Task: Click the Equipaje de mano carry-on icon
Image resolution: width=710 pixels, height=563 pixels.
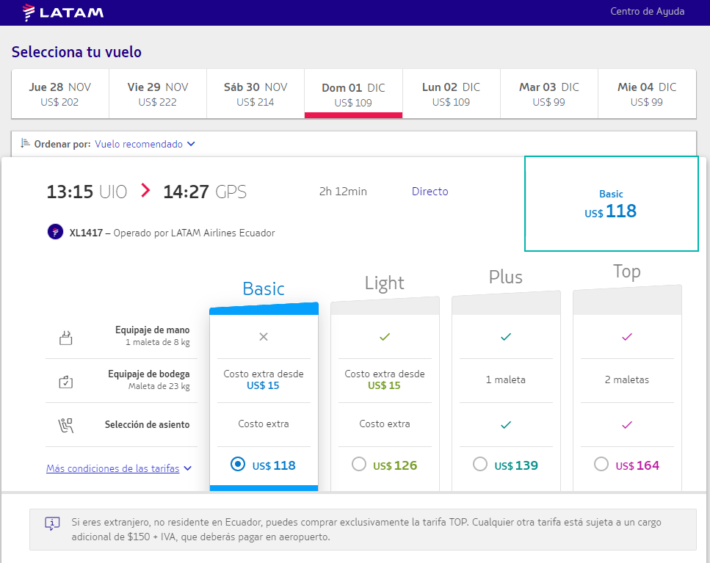Action: pos(66,337)
